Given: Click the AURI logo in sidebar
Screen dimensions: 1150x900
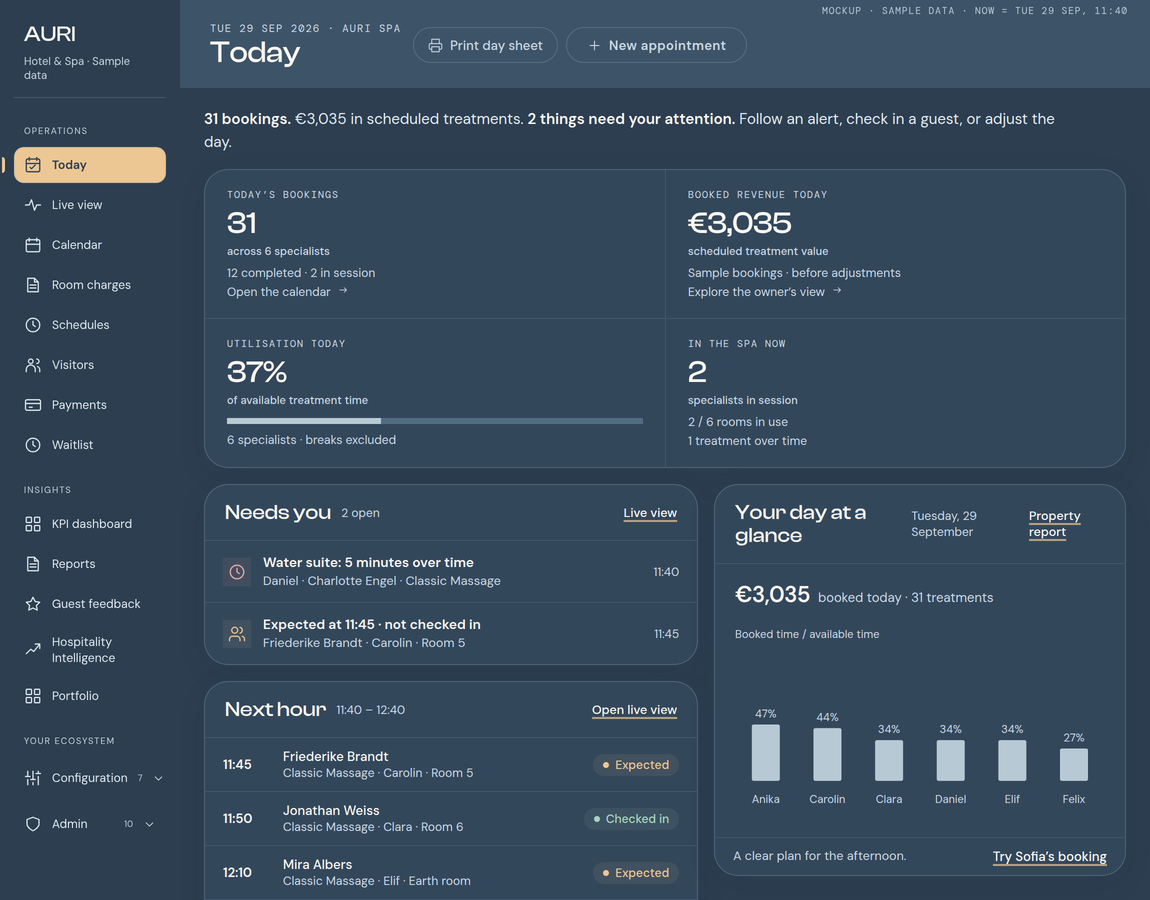Looking at the screenshot, I should point(50,34).
